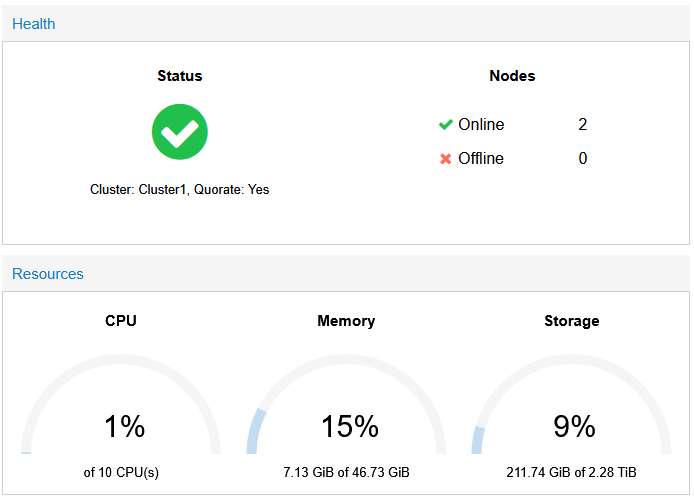Image resolution: width=694 pixels, height=500 pixels.
Task: Click the Offline nodes label
Action: tap(481, 158)
